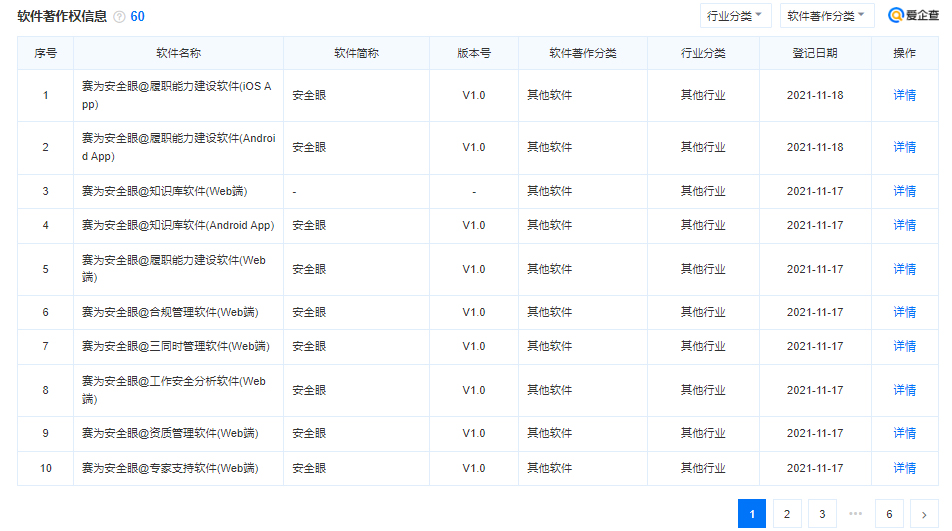Open 详情 for 履职能力建设软件(Web端) row

(904, 269)
